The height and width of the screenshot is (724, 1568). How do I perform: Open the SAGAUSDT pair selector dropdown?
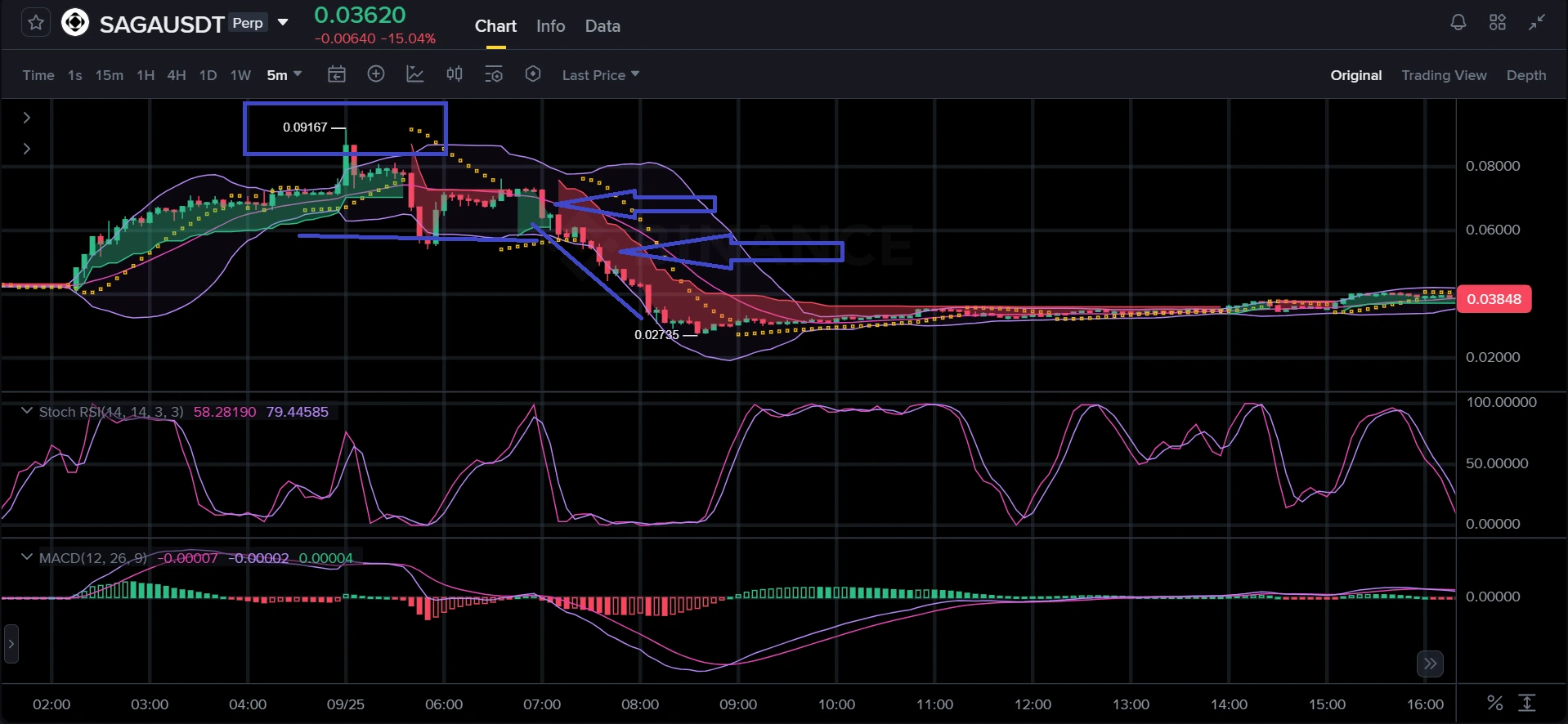[x=283, y=23]
